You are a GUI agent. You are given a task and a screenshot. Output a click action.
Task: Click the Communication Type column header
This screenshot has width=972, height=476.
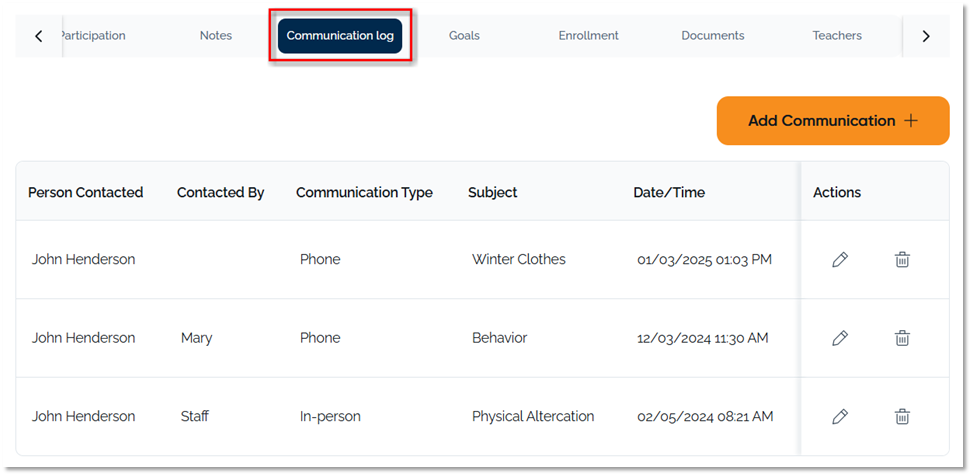point(364,192)
